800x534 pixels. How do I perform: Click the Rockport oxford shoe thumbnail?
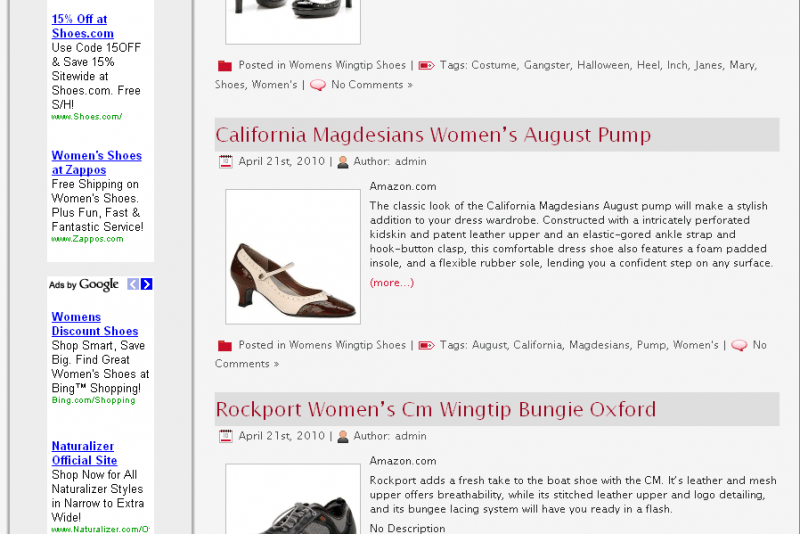293,499
